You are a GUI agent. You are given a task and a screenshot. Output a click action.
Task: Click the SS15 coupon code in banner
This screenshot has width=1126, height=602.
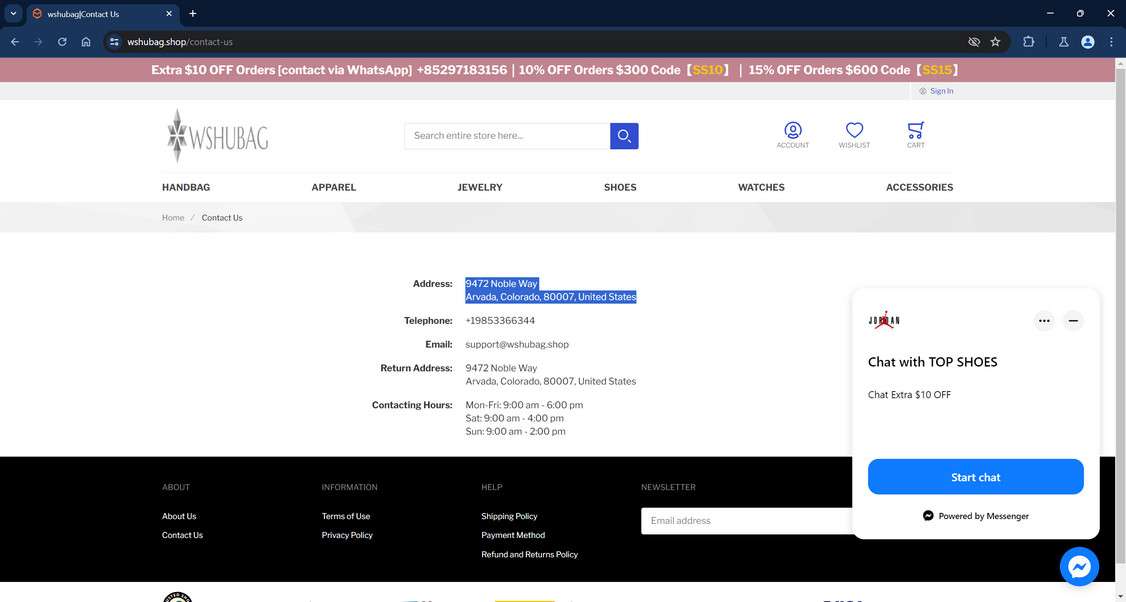936,70
